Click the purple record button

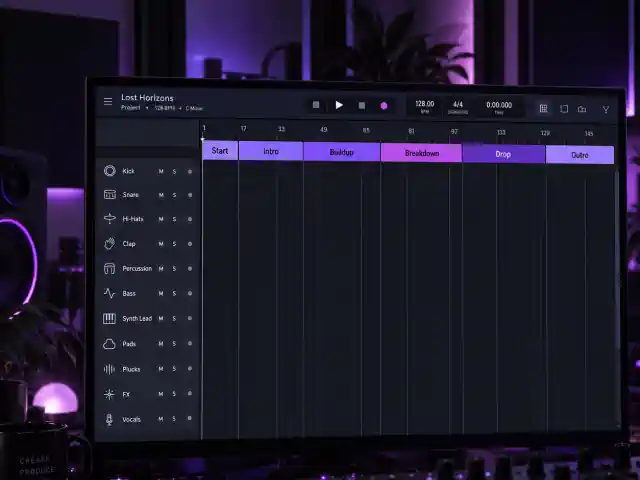[x=384, y=106]
